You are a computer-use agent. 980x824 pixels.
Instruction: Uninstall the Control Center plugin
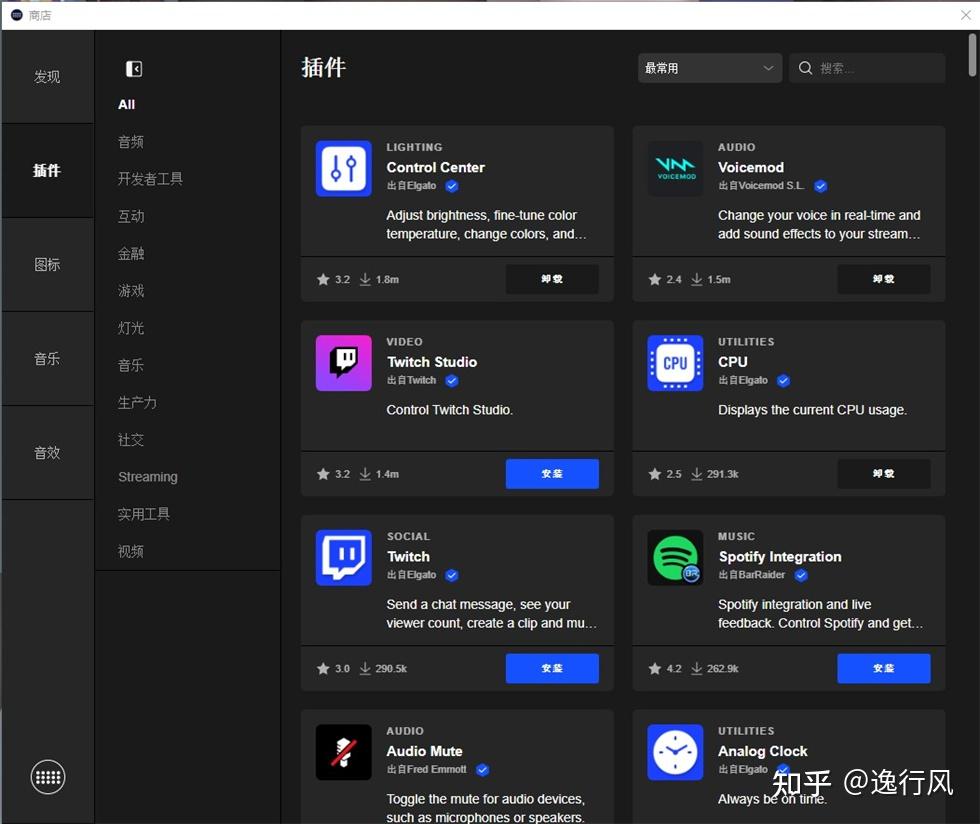point(552,279)
